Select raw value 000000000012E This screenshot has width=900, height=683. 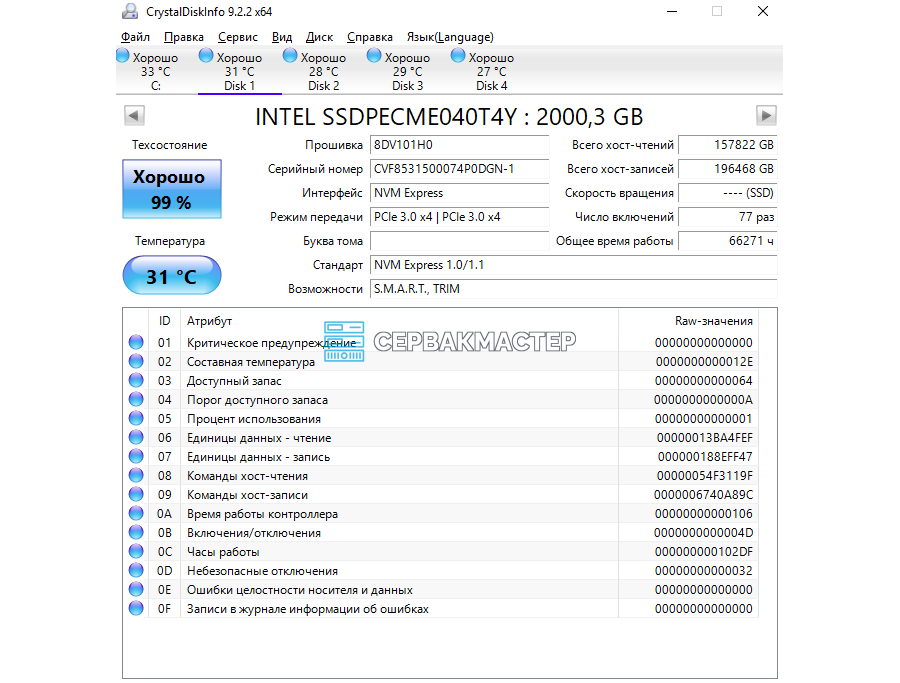[704, 362]
